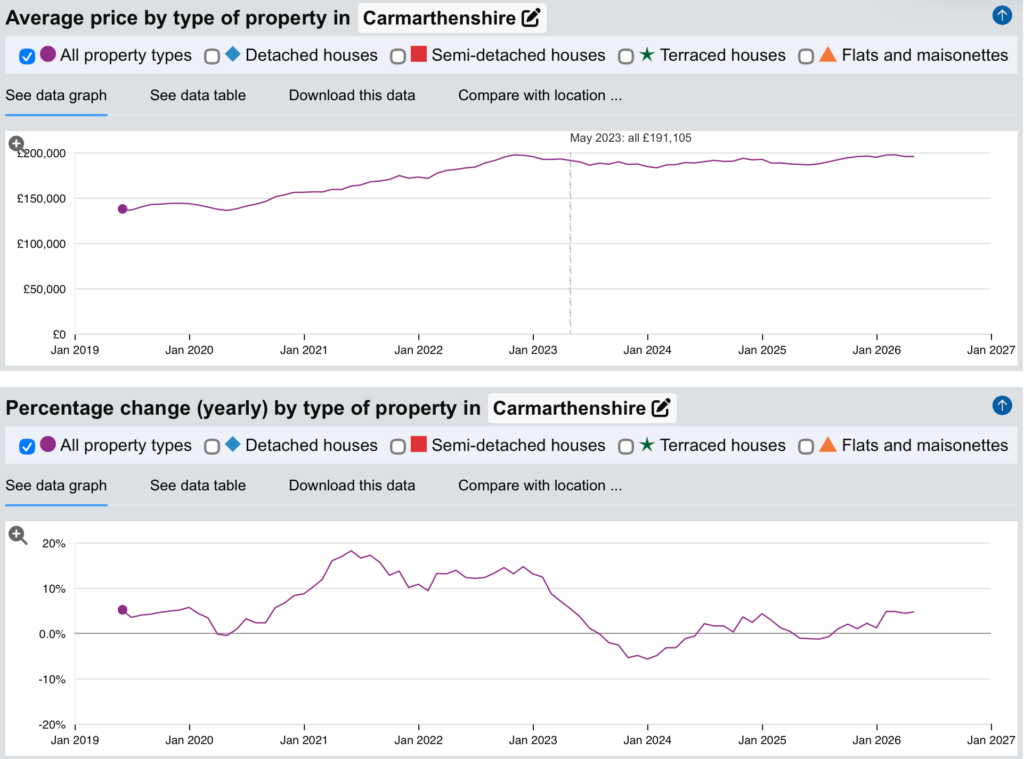Click the 0.0% axis label on percentage graph
The width and height of the screenshot is (1024, 759).
52,634
